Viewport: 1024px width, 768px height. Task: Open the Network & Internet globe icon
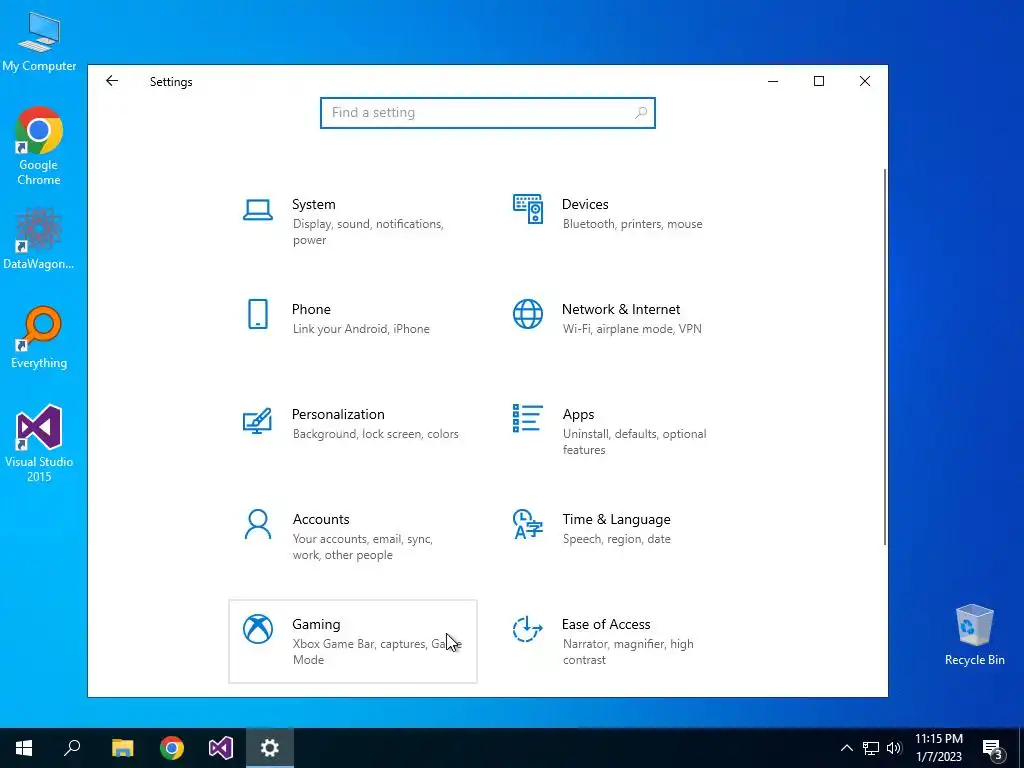pos(528,314)
